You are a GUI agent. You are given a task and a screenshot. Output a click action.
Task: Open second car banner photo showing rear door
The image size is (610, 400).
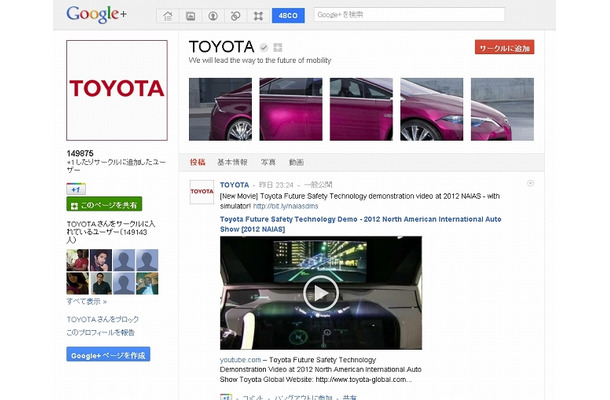(291, 109)
